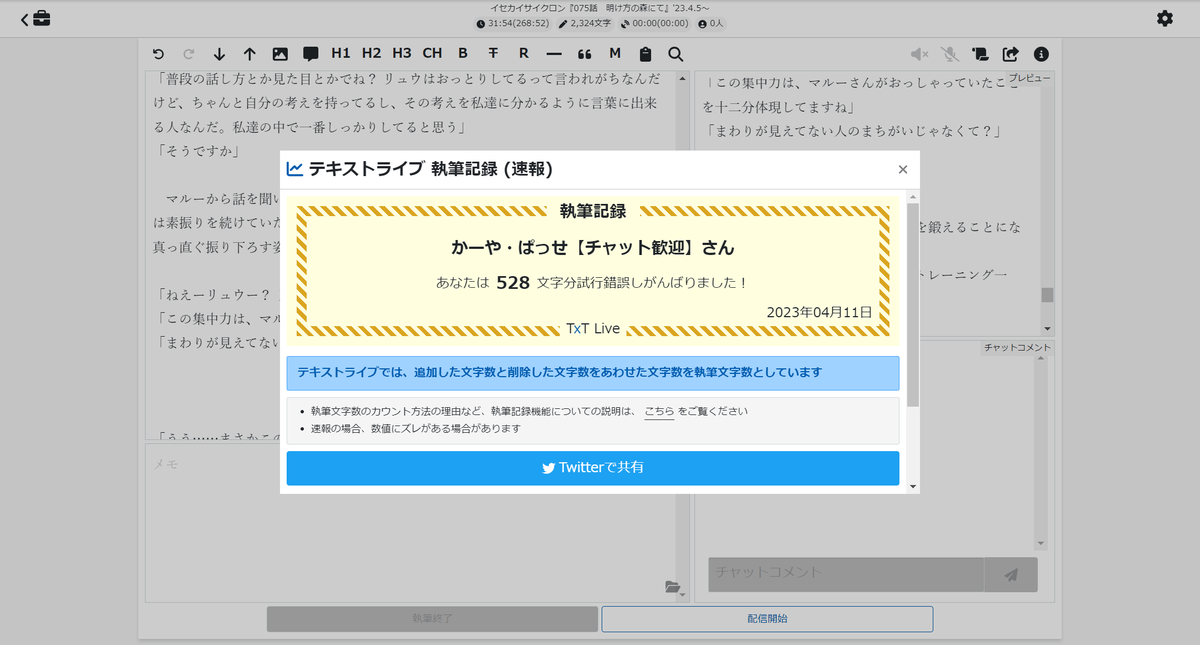This screenshot has height=645, width=1200.
Task: Apply H2 heading formatting
Action: [372, 53]
